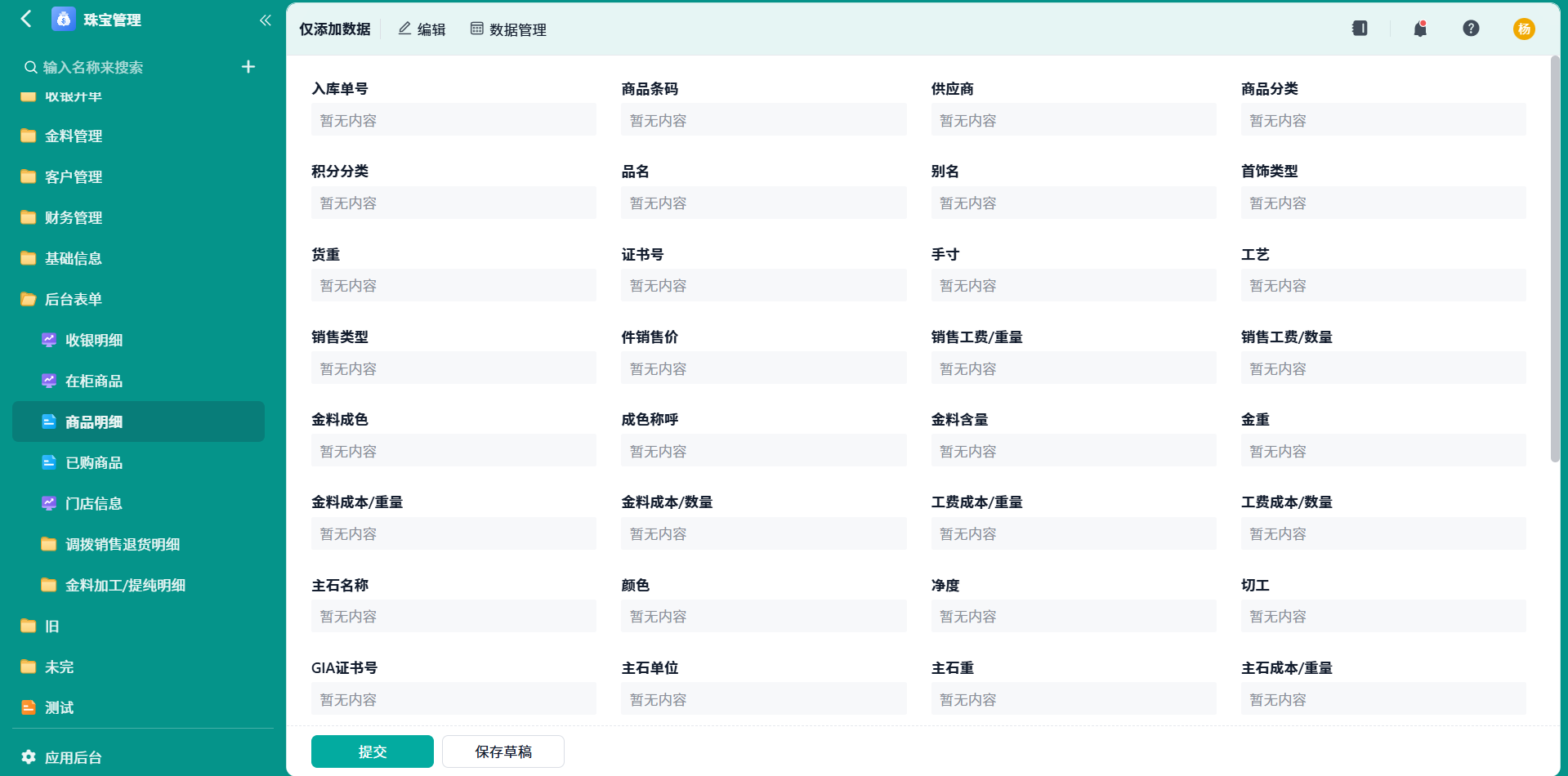
Task: Click the 客户管理 folder icon
Action: coord(29,176)
